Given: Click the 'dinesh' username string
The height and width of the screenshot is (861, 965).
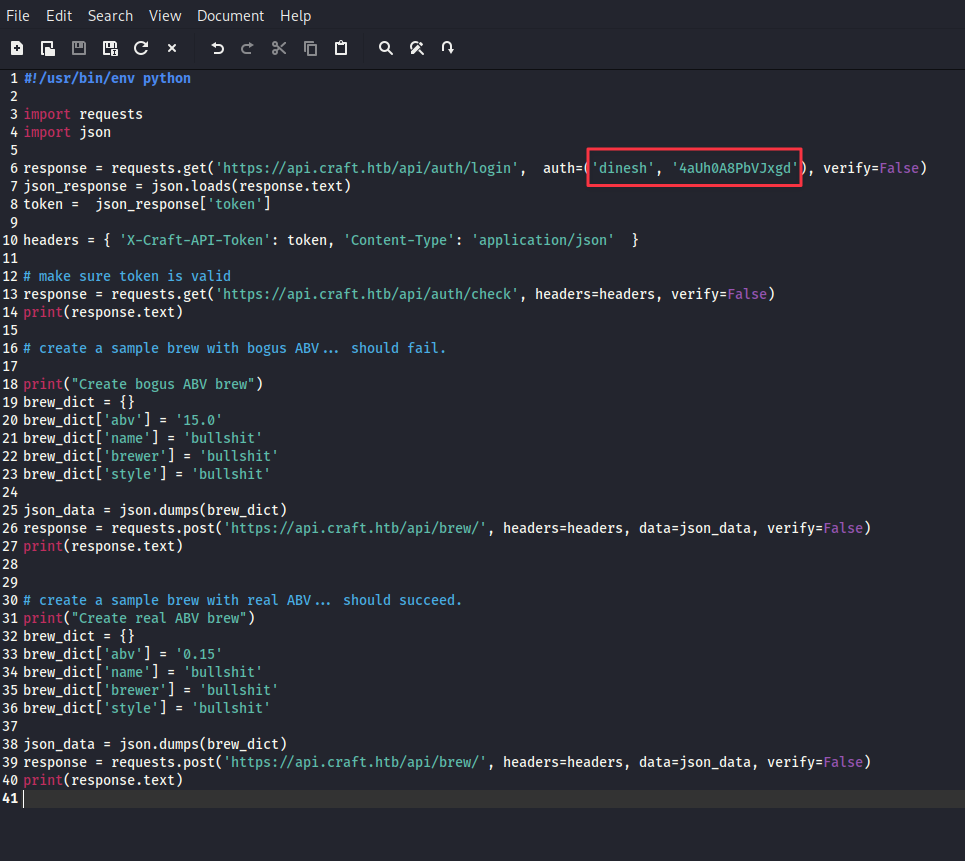Looking at the screenshot, I should [623, 169].
